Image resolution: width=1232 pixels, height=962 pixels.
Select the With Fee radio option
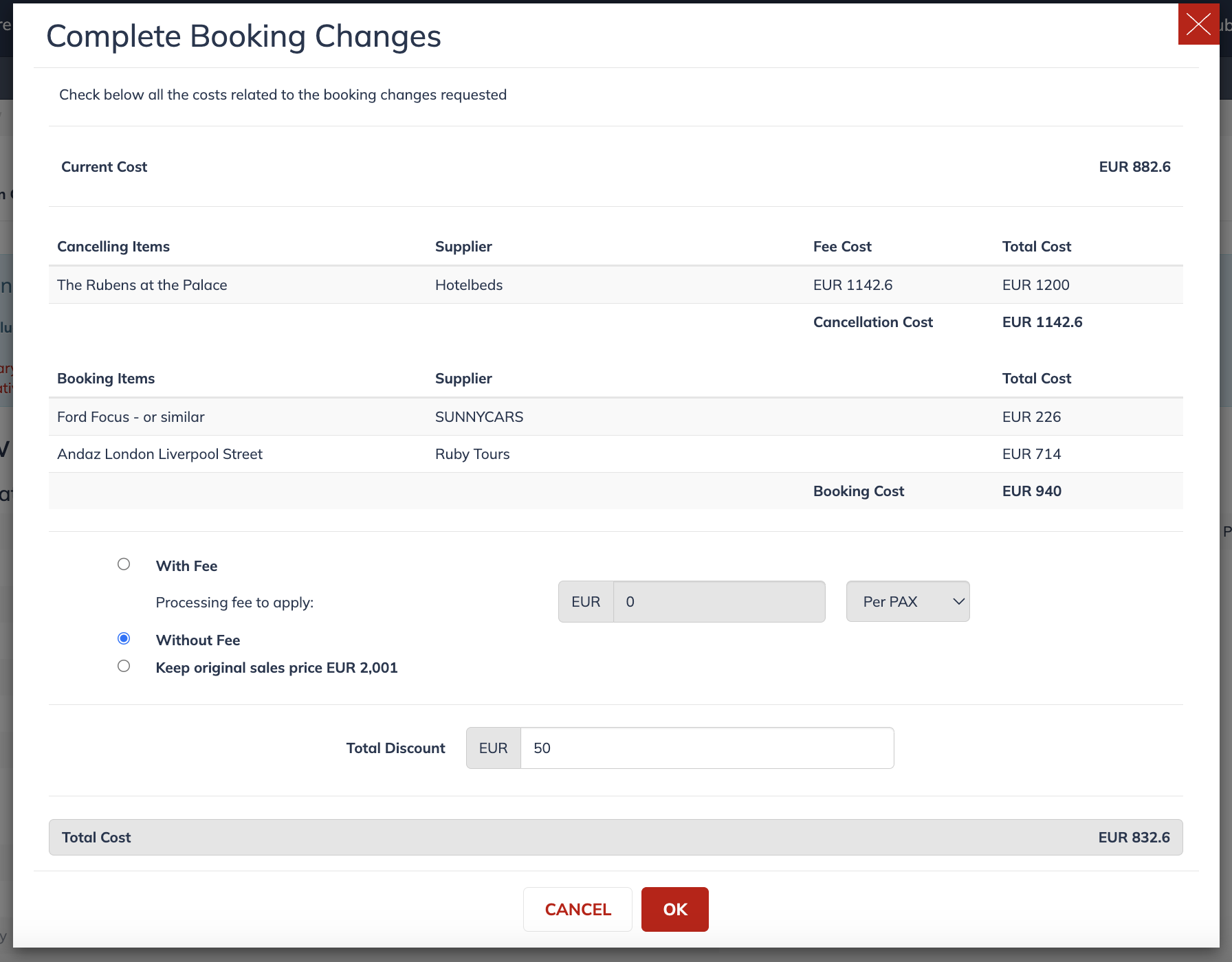124,564
